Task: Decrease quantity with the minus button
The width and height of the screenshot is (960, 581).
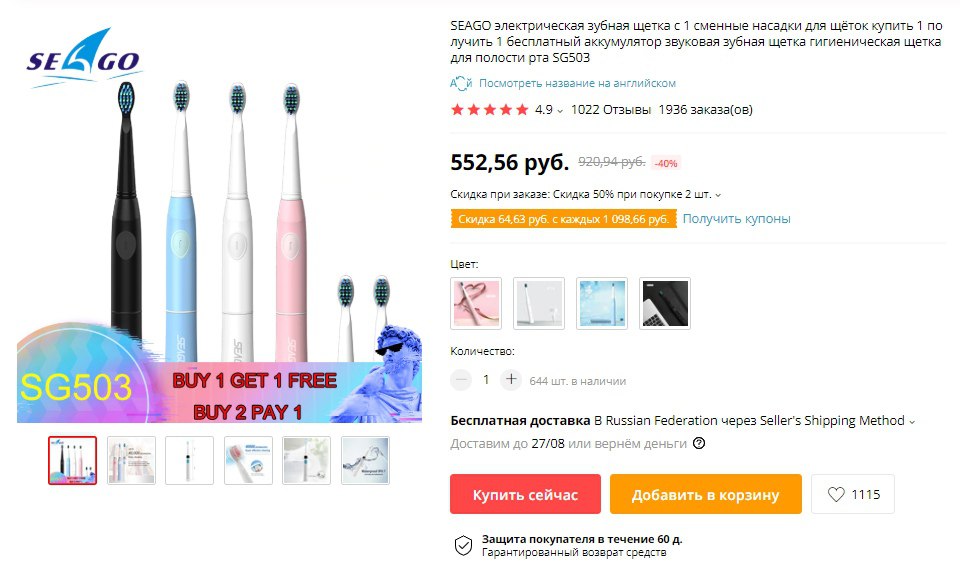Action: click(461, 380)
